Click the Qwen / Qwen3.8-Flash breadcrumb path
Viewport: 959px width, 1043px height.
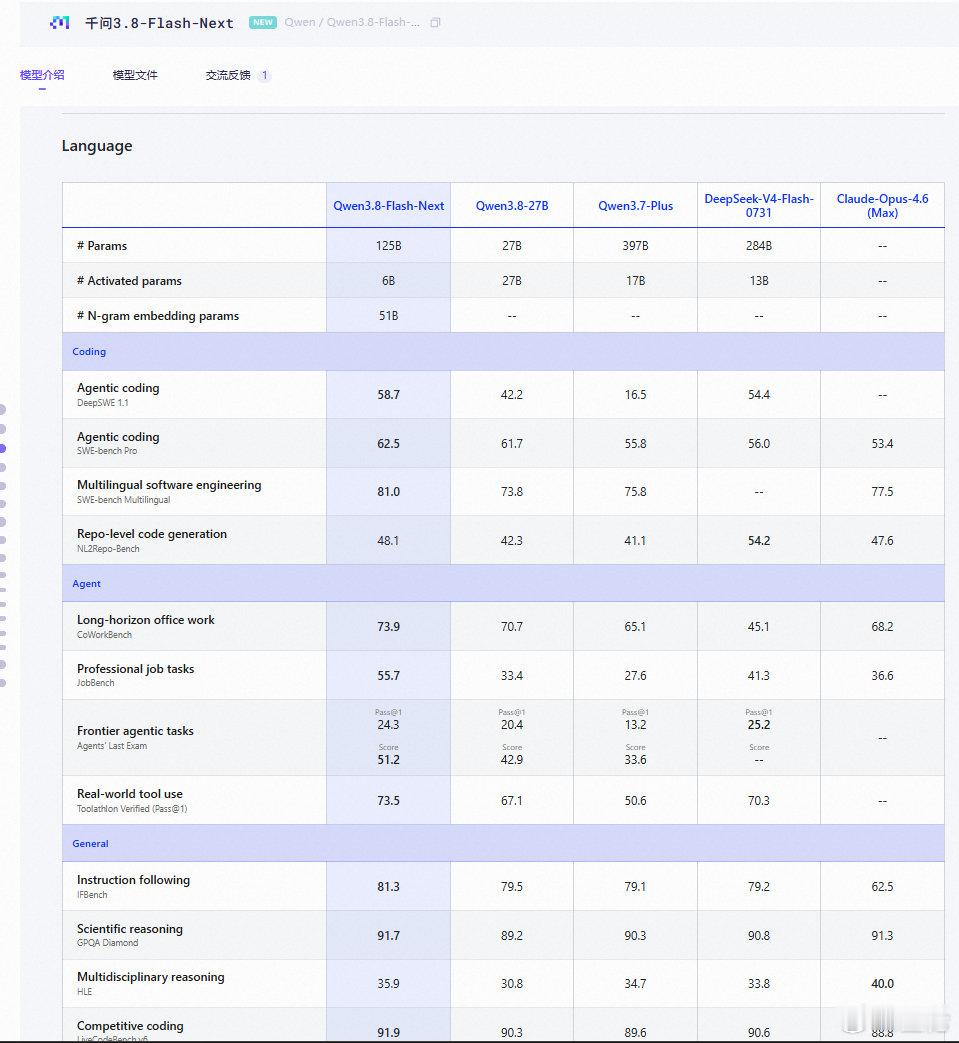tap(352, 23)
